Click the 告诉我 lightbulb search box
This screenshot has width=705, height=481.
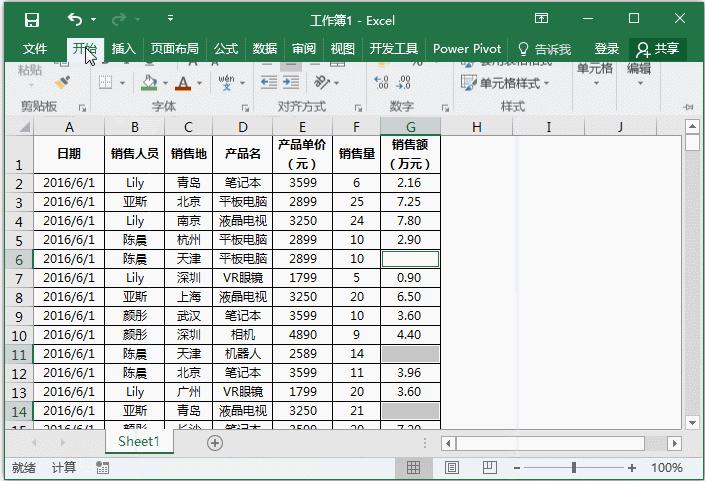click(x=544, y=49)
